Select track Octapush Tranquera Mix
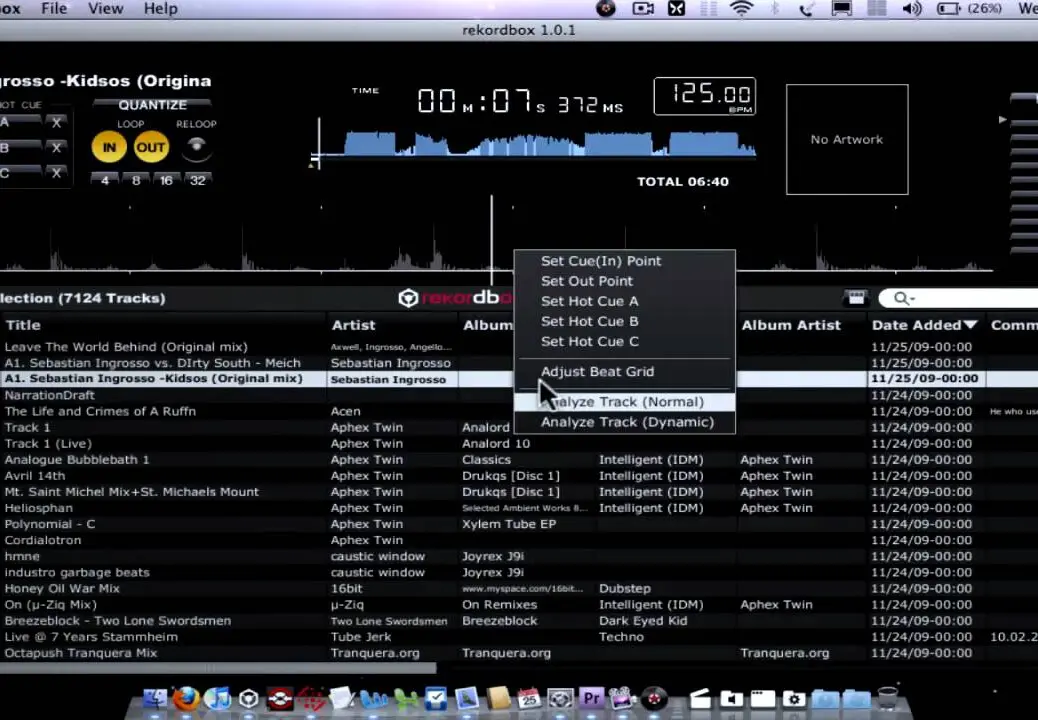 [81, 653]
